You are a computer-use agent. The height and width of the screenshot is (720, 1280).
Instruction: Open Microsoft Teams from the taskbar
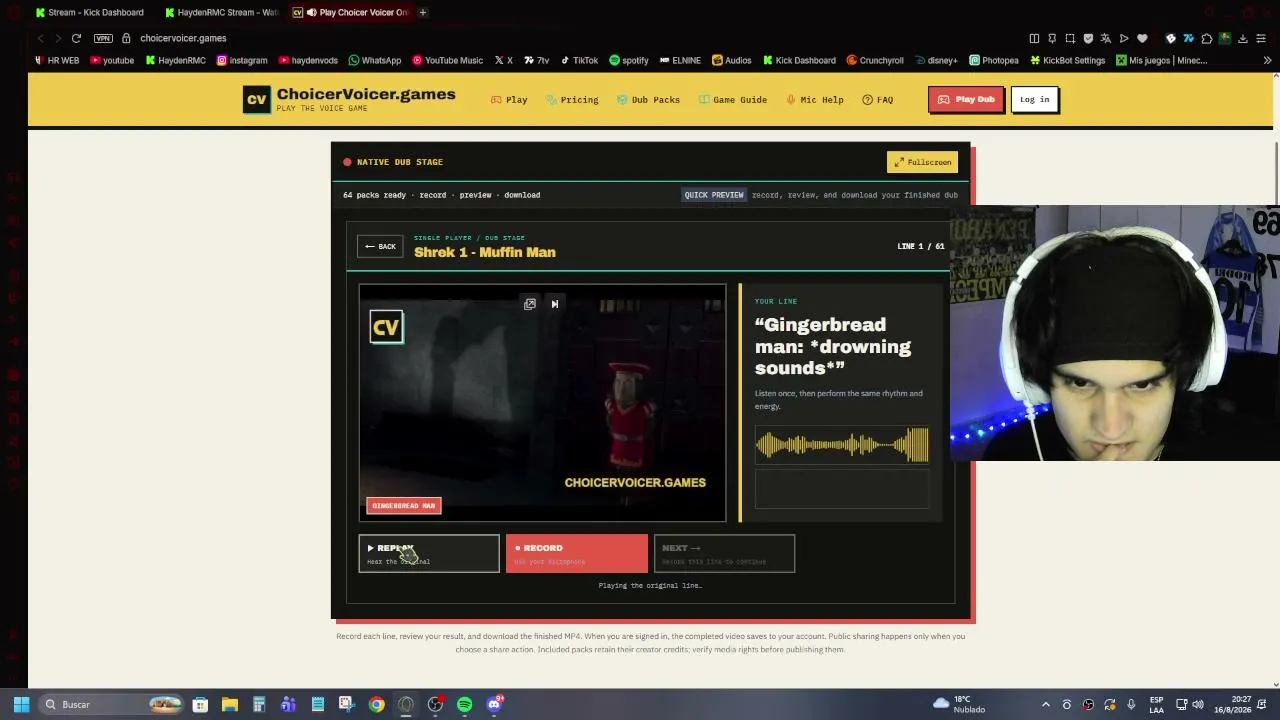click(x=288, y=704)
